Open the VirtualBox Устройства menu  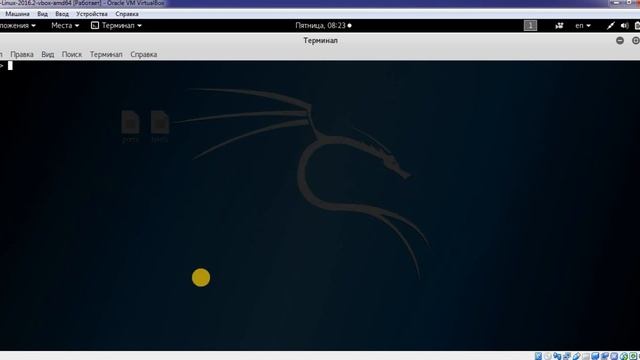coord(92,14)
